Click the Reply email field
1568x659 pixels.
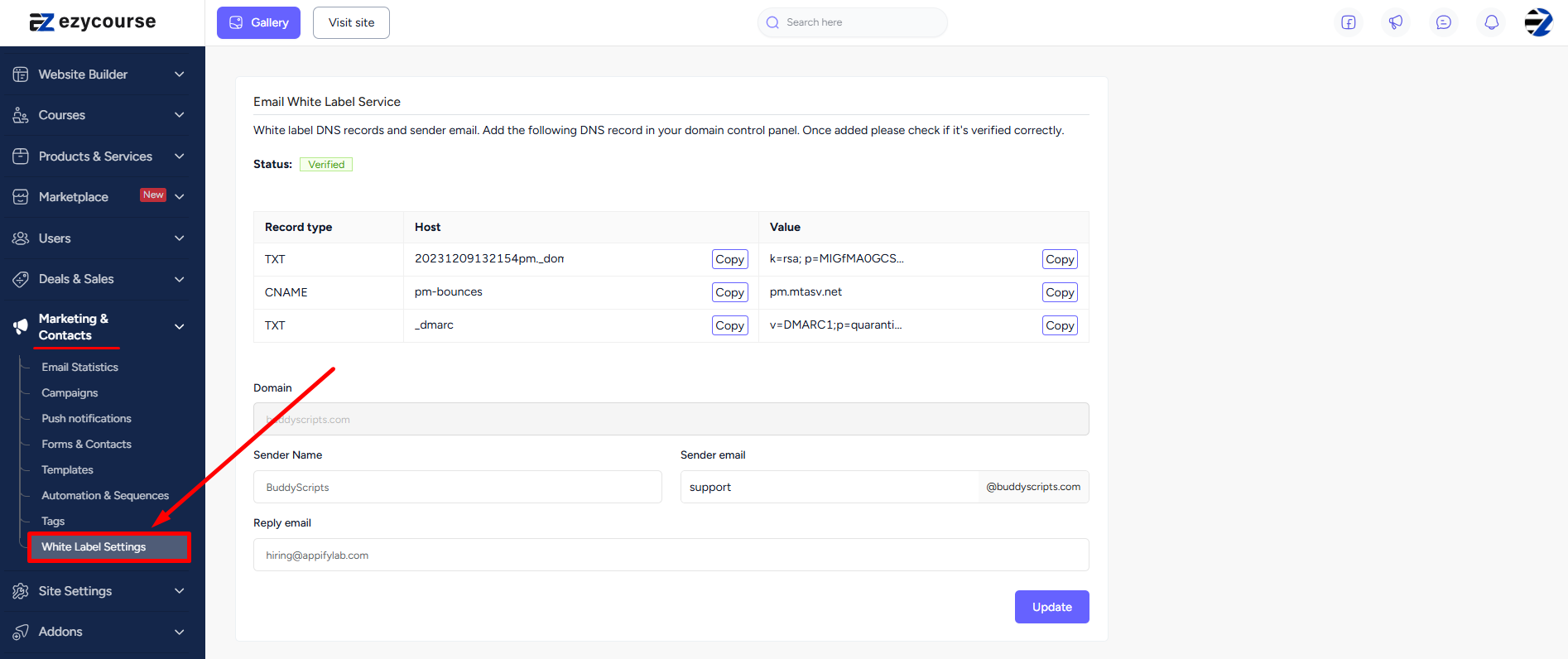671,555
